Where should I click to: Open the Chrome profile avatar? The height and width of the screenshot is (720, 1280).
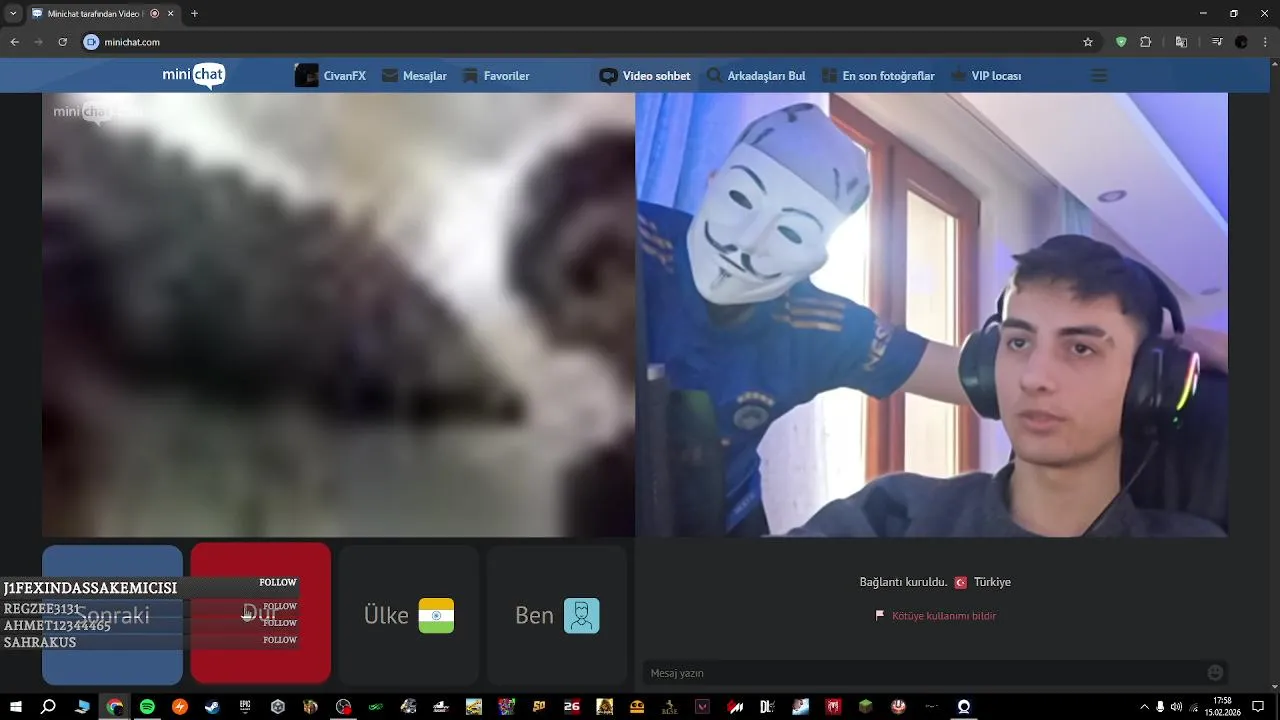(1241, 42)
